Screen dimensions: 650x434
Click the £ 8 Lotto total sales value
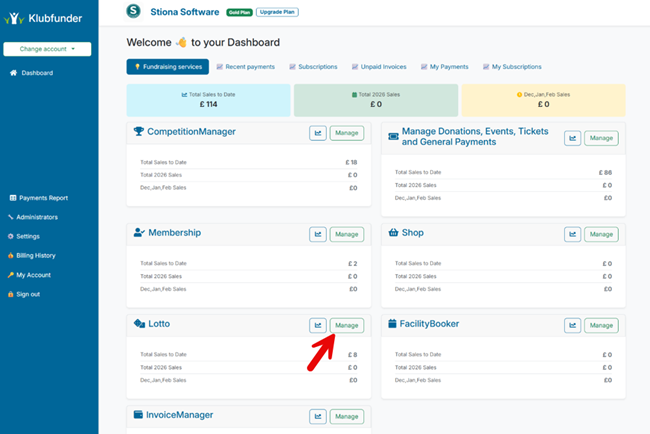[352, 355]
